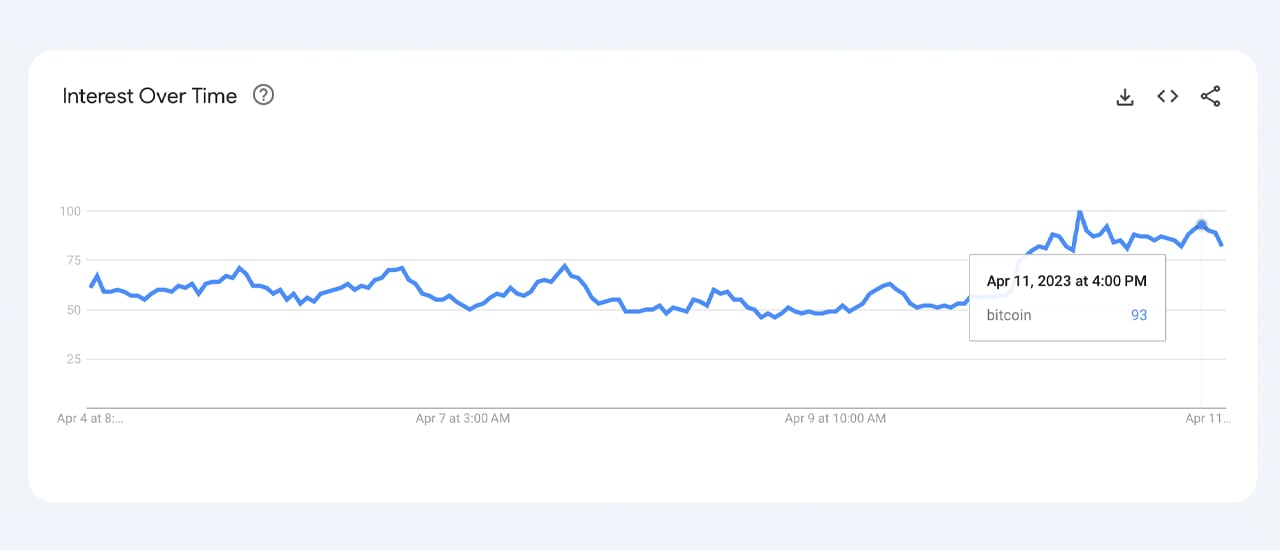
Task: Select the "Apr 7 at 3:00 AM" axis label
Action: [x=463, y=419]
